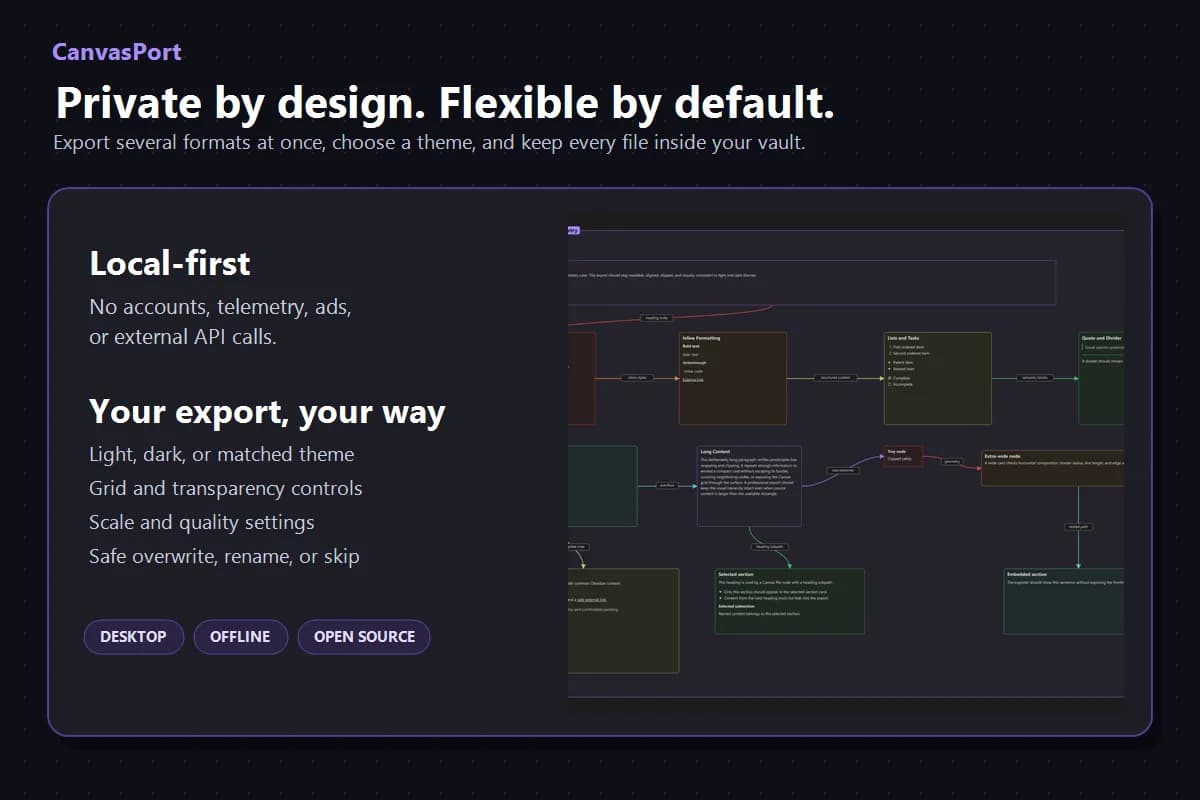
Task: Select the Selected section canvas node
Action: coord(790,601)
